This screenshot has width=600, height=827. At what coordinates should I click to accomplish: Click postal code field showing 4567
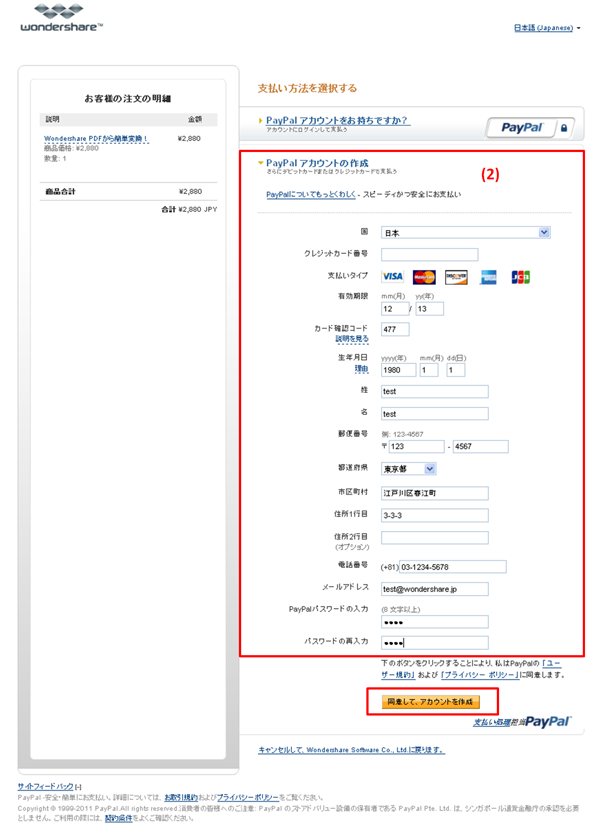(x=481, y=446)
